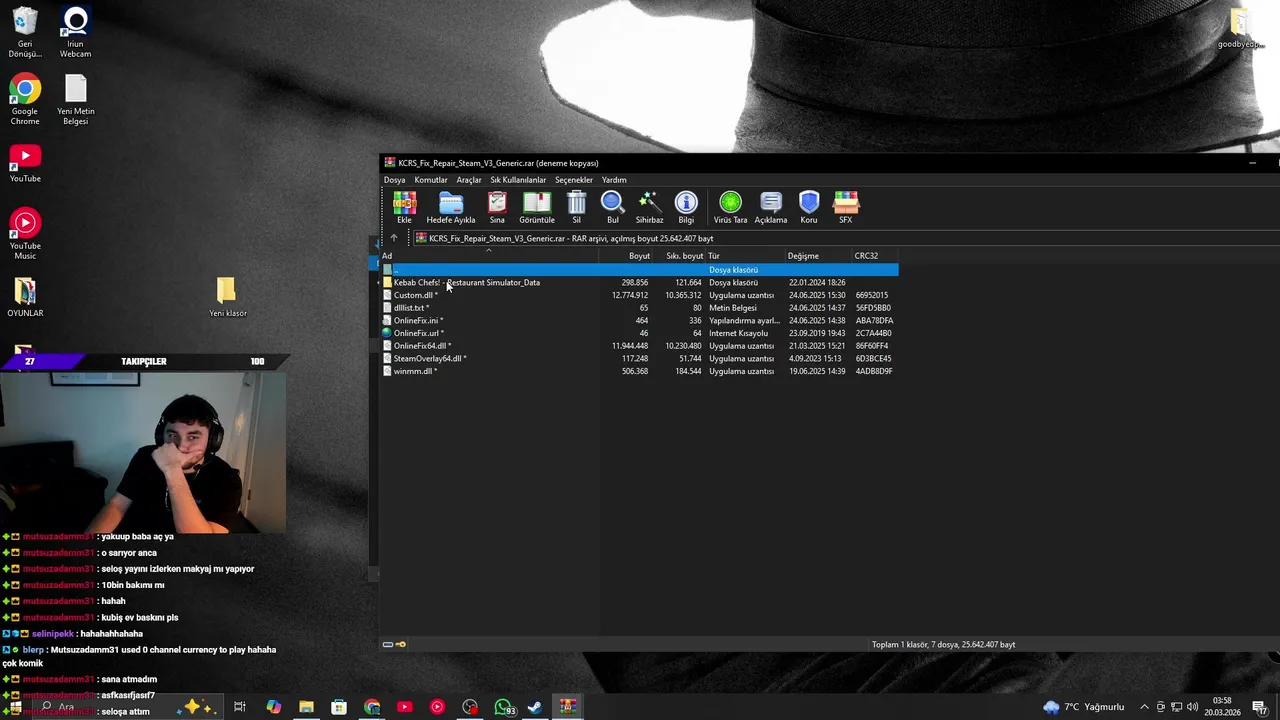Click the Virüs Tara scan icon
Screen dimensions: 1280x720
(730, 207)
